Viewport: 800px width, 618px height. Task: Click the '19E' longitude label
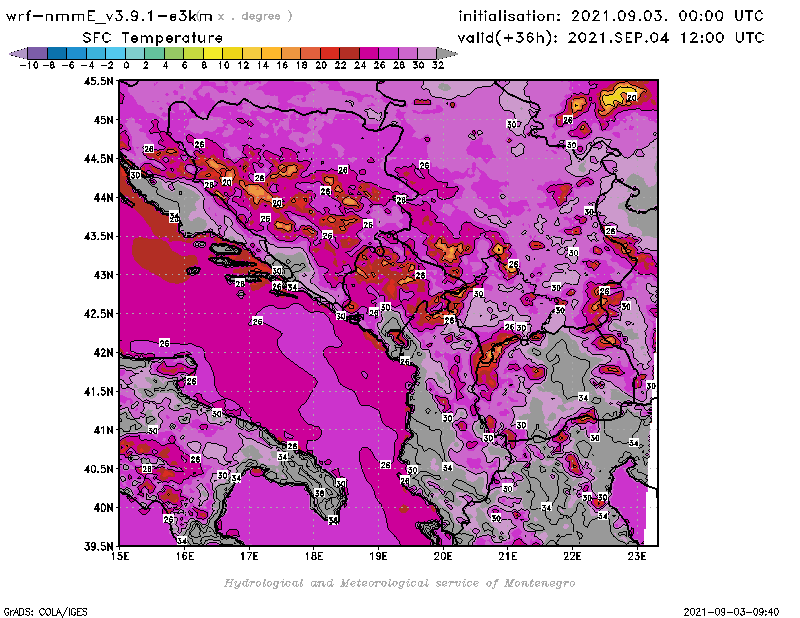379,556
